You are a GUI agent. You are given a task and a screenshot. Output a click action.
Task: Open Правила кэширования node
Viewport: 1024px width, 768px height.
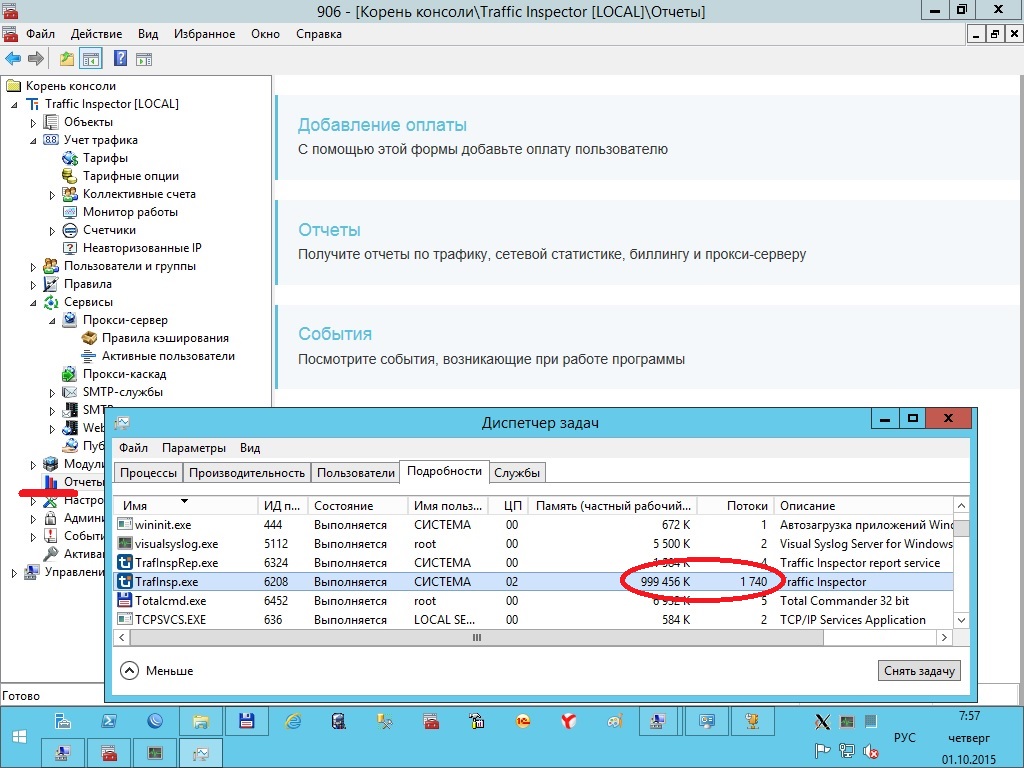coord(165,338)
